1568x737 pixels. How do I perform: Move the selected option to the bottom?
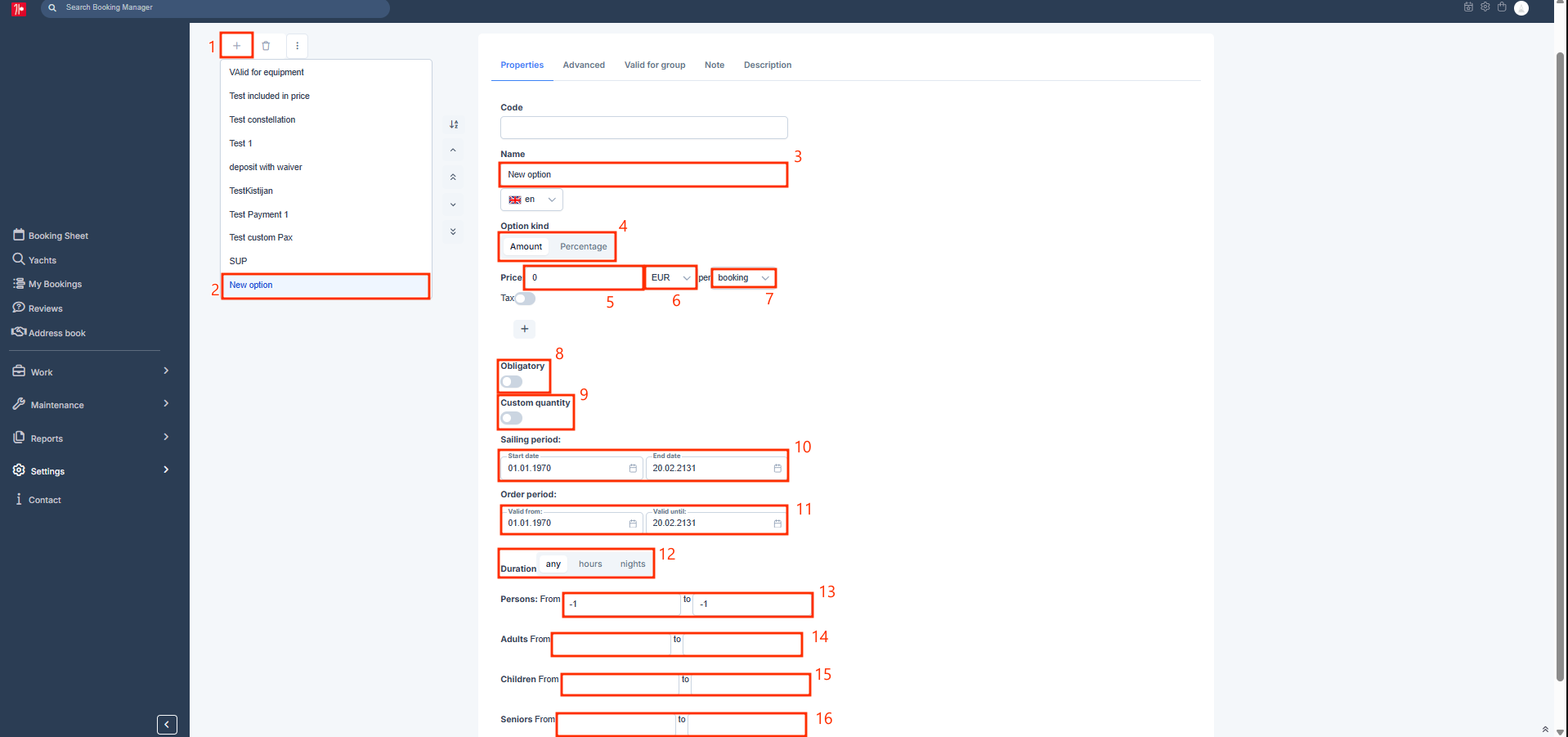(x=453, y=231)
